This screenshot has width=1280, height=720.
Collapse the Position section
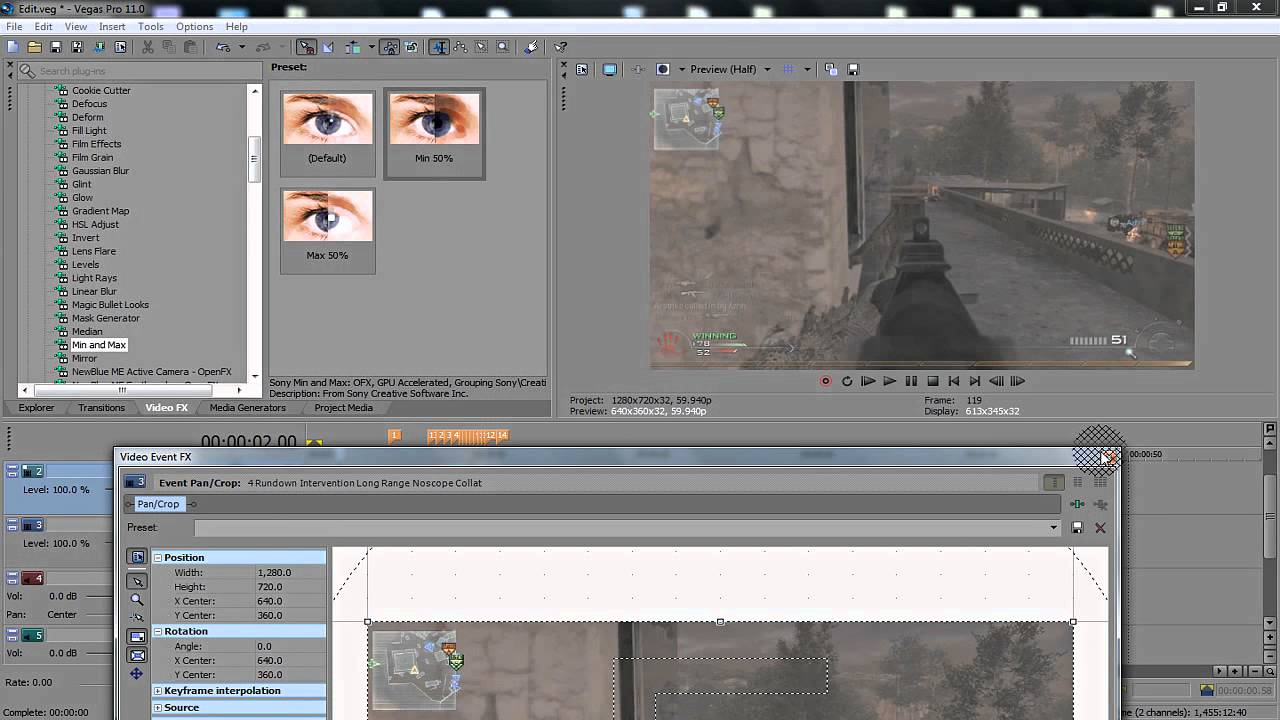pyautogui.click(x=157, y=557)
